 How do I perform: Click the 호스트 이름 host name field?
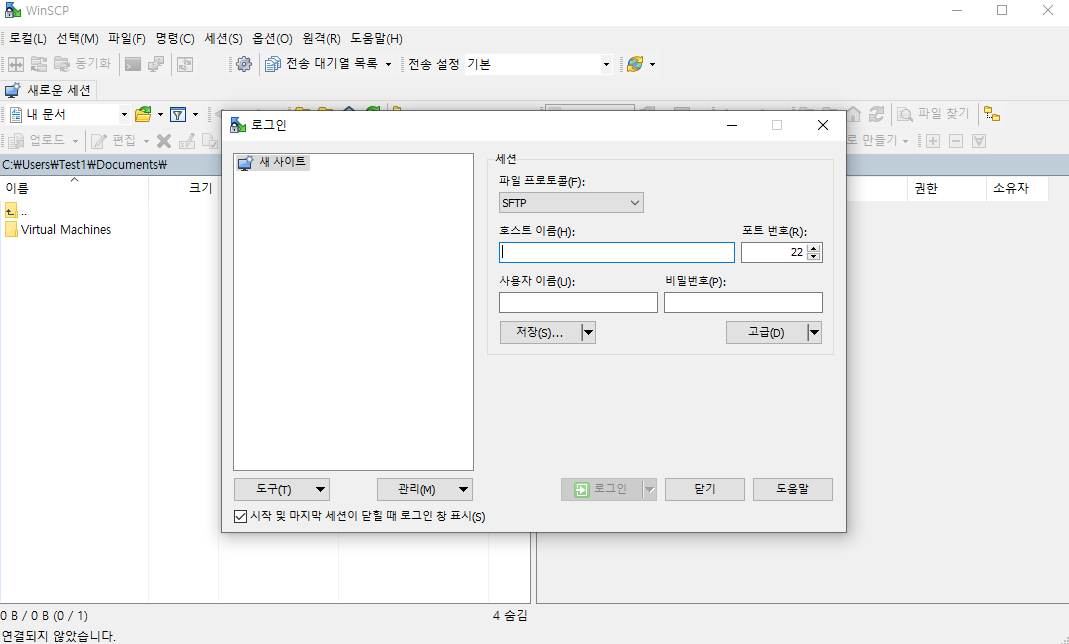[617, 252]
